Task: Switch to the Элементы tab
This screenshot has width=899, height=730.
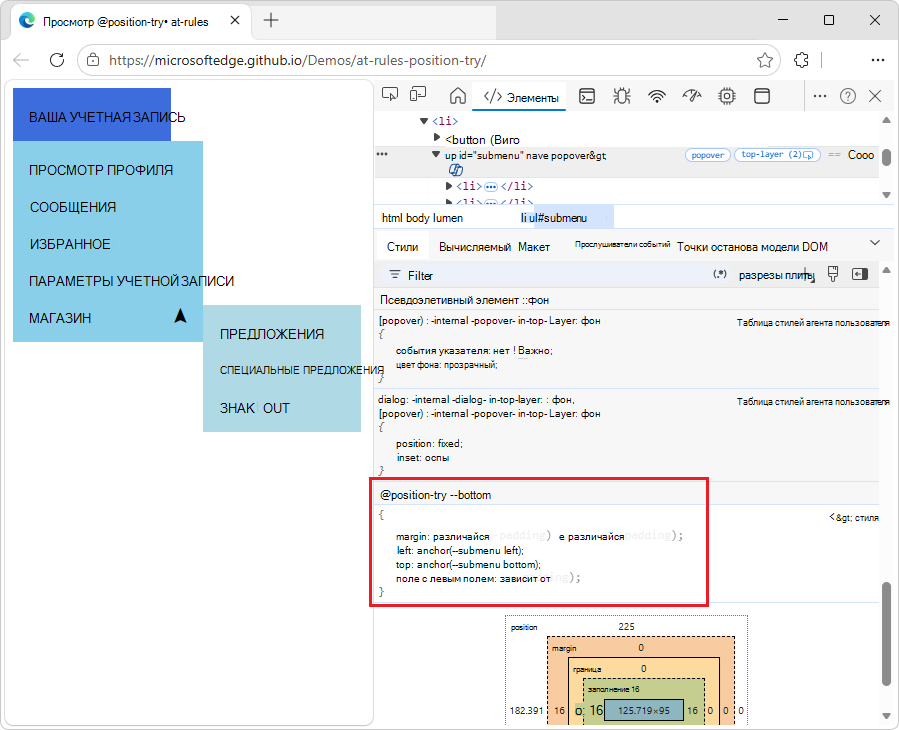Action: point(520,97)
